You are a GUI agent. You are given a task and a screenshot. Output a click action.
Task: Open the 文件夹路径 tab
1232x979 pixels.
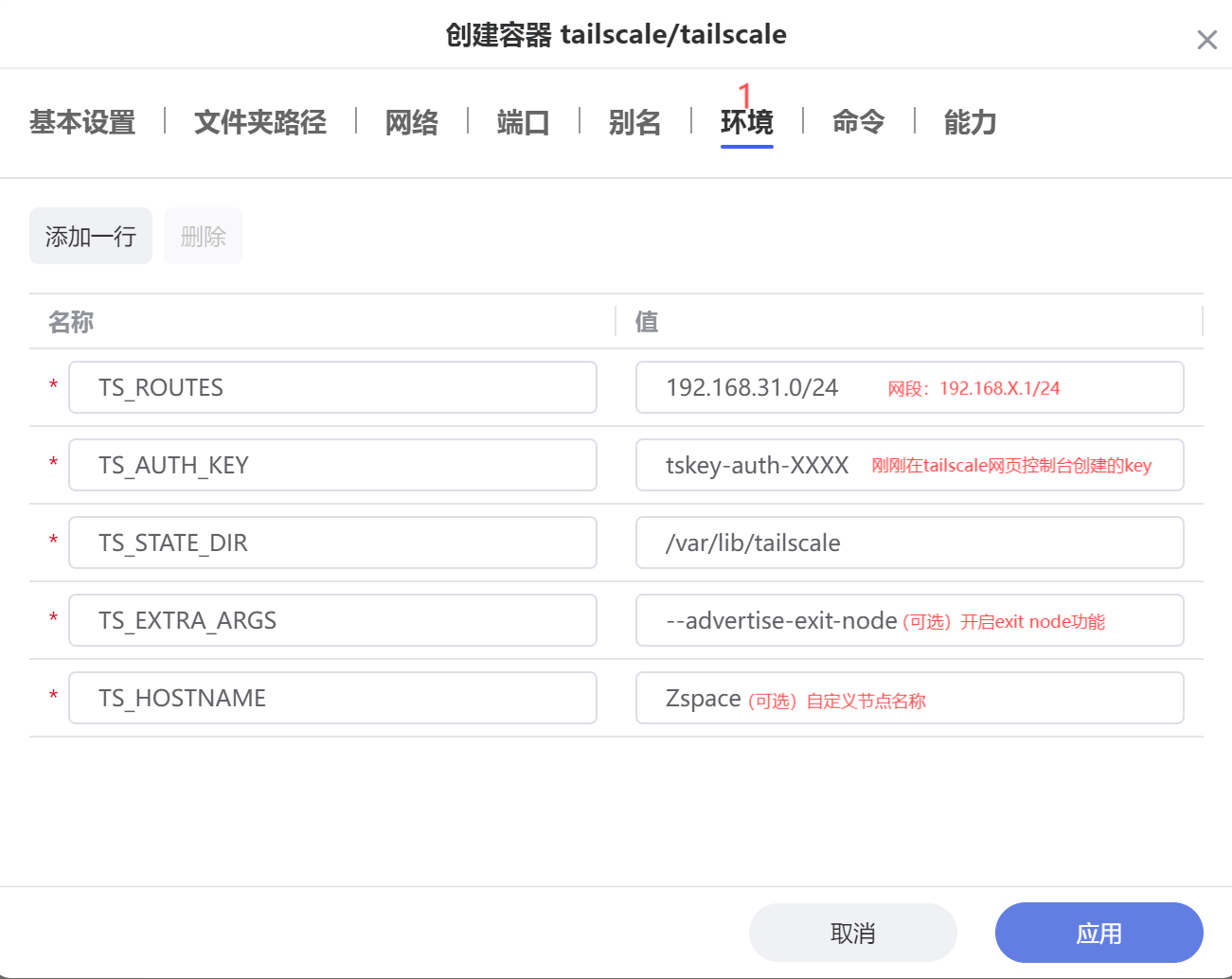click(260, 122)
